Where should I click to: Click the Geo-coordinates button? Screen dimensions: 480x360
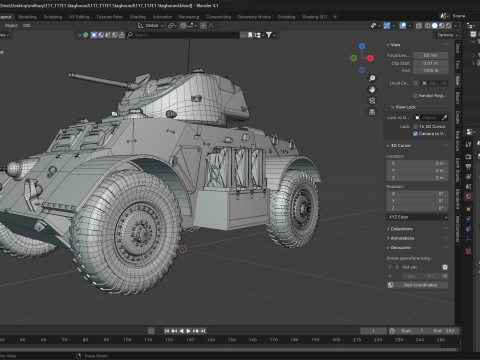417,285
